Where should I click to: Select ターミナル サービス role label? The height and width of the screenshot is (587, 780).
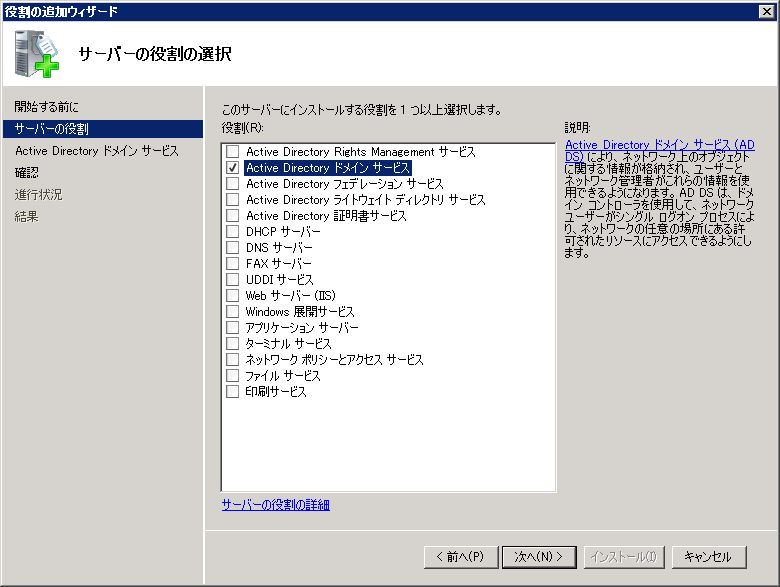click(x=288, y=343)
